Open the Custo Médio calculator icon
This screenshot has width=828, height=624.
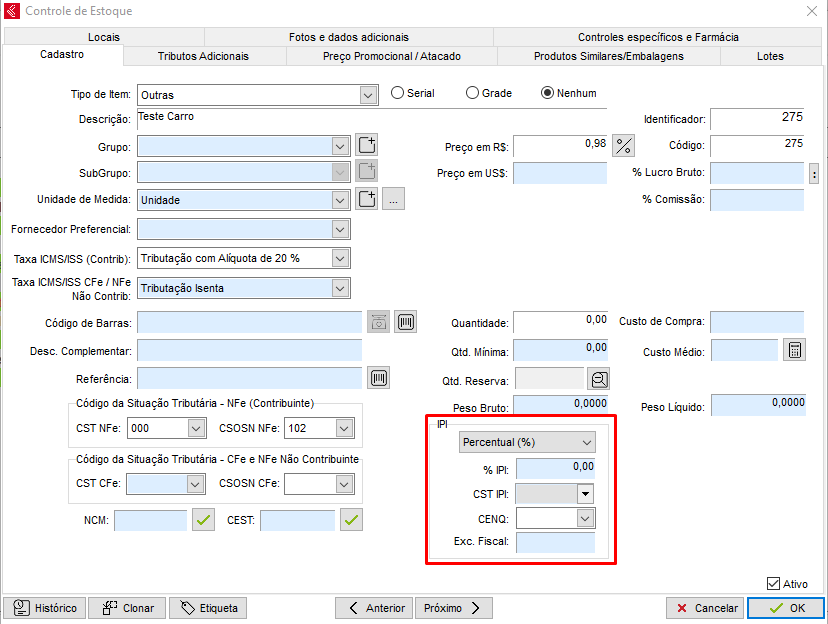click(x=794, y=350)
